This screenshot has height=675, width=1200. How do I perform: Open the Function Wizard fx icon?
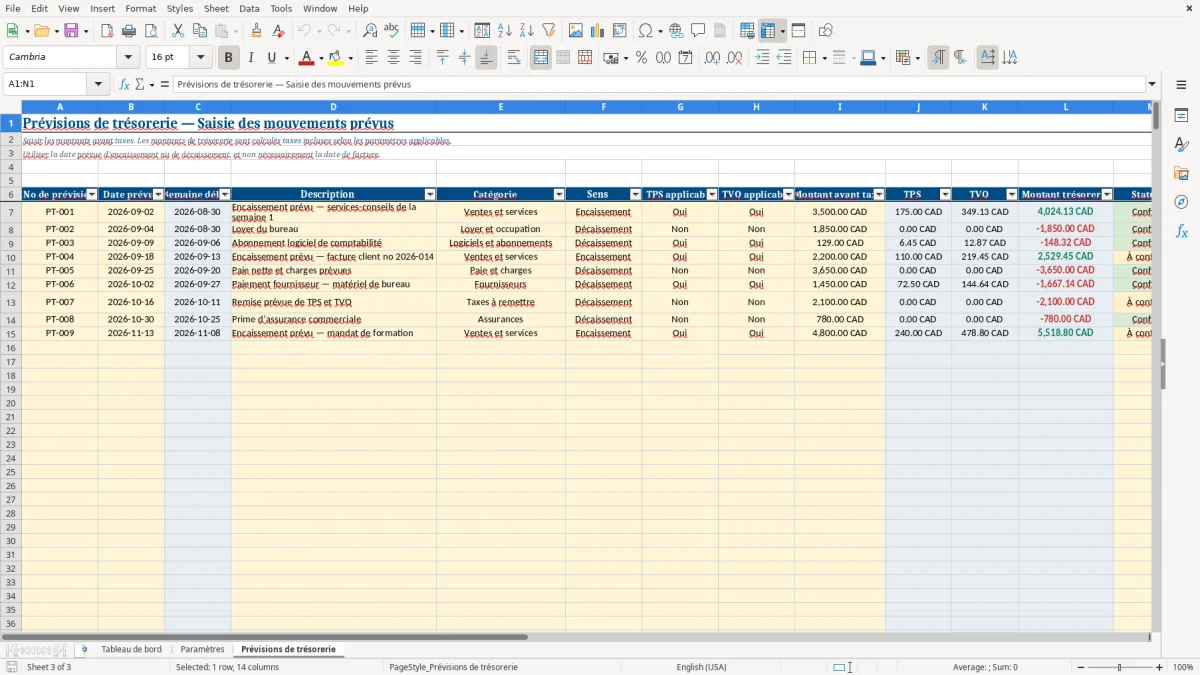tap(125, 84)
